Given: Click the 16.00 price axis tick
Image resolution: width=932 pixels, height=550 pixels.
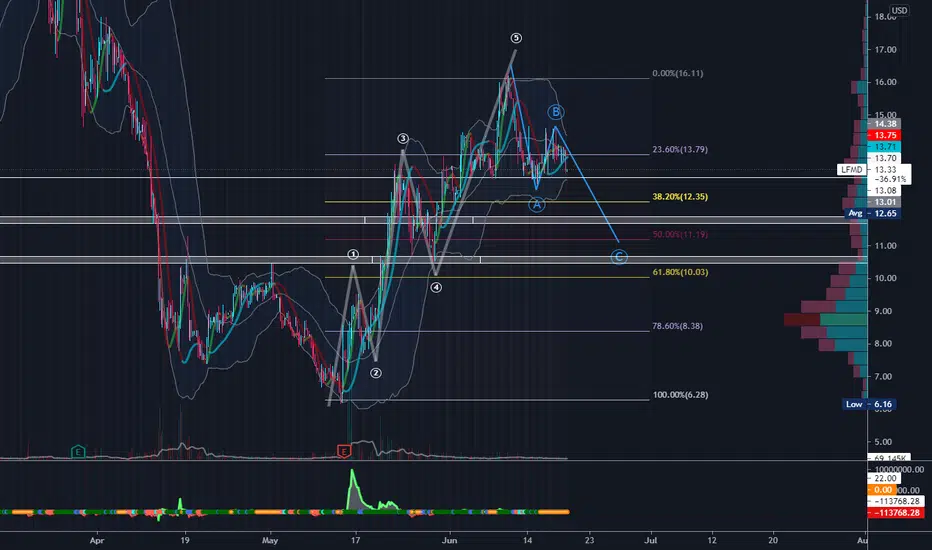Looking at the screenshot, I should 885,82.
